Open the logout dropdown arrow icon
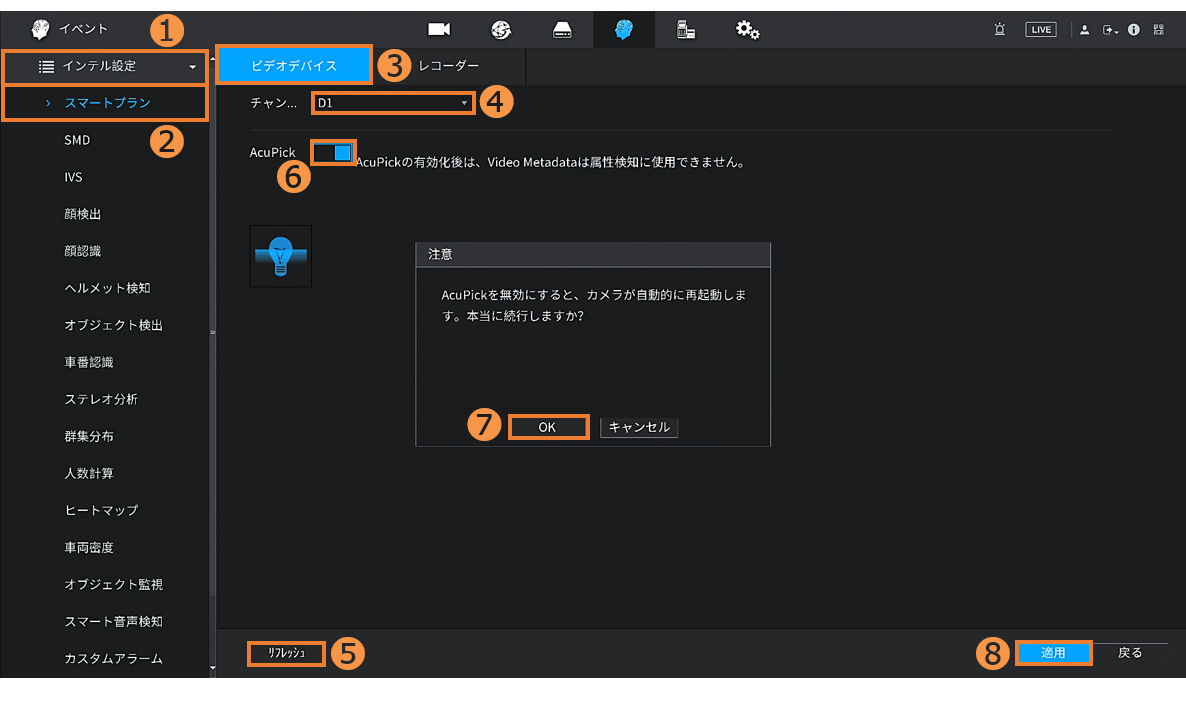The image size is (1186, 703). pyautogui.click(x=1109, y=30)
